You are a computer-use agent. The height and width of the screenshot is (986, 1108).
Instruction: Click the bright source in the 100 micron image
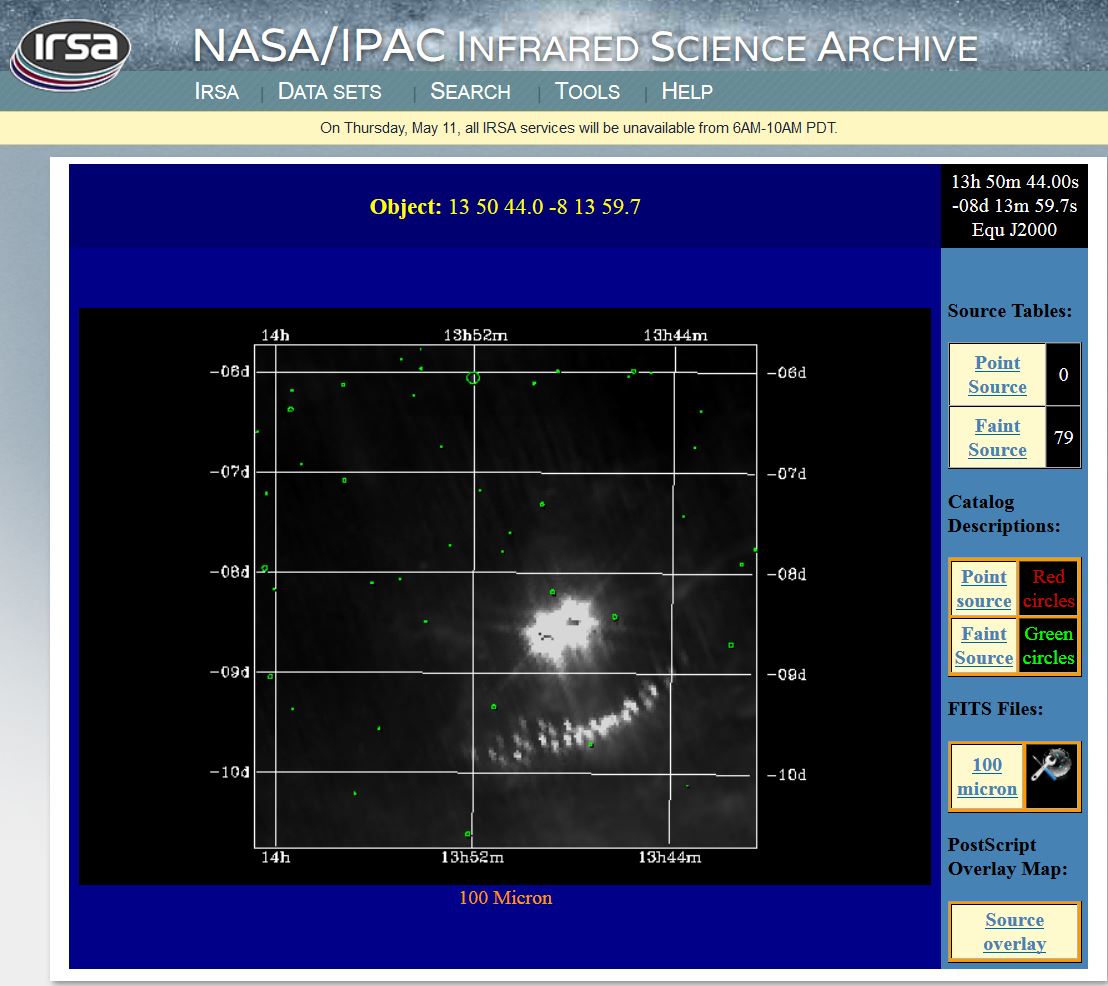[x=562, y=628]
